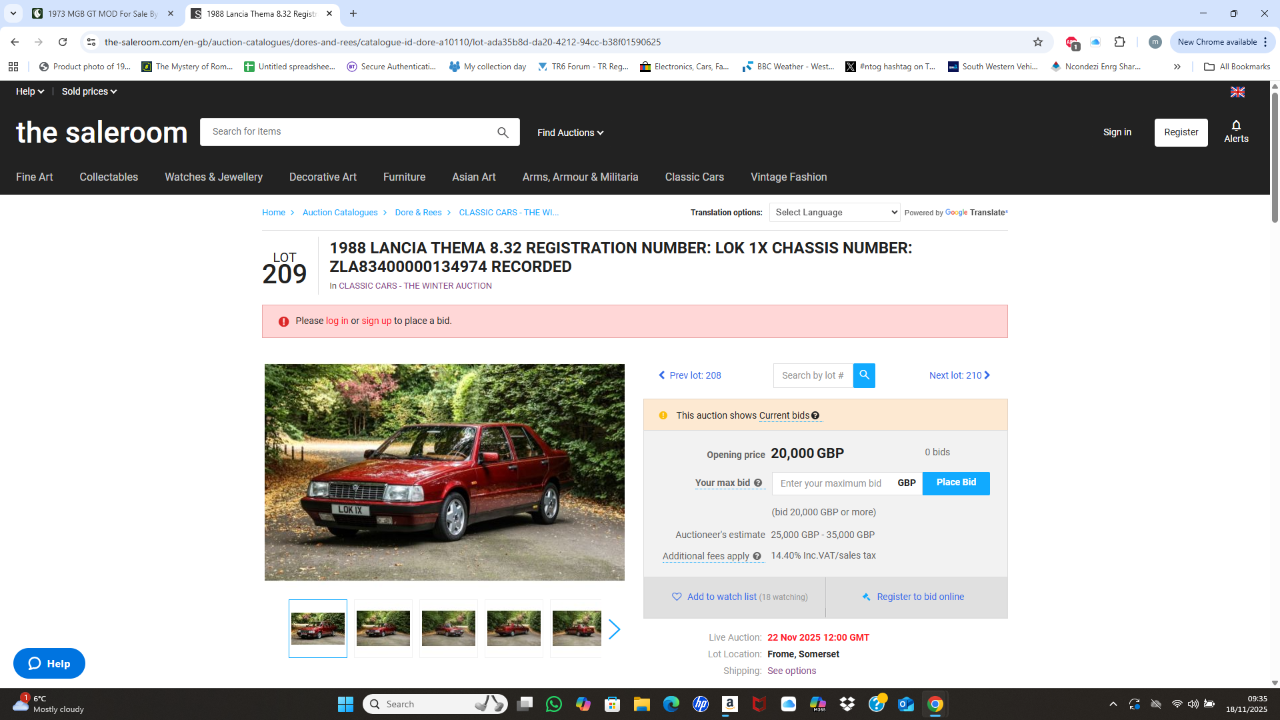Click the search magnifier icon in site search

(503, 132)
